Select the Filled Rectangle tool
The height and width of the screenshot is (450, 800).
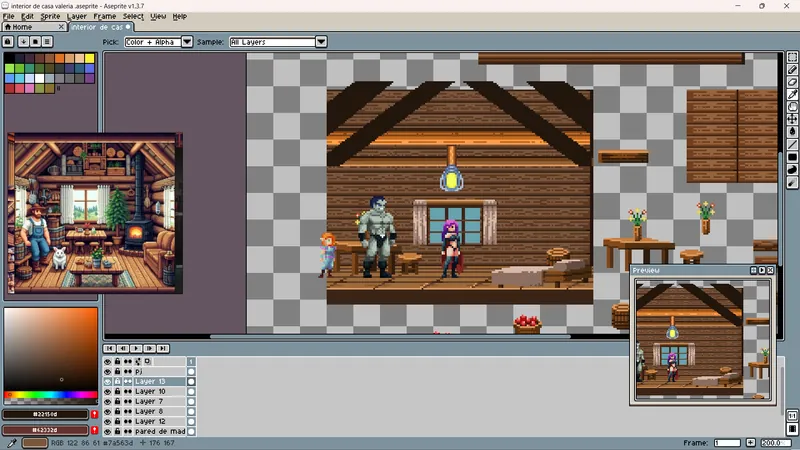(792, 157)
